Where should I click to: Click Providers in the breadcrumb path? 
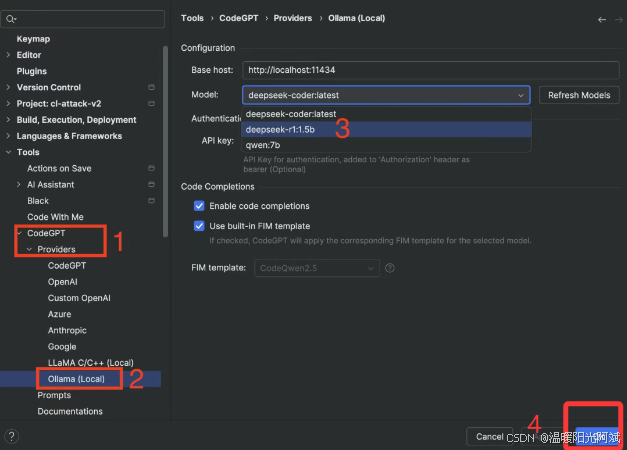point(293,18)
